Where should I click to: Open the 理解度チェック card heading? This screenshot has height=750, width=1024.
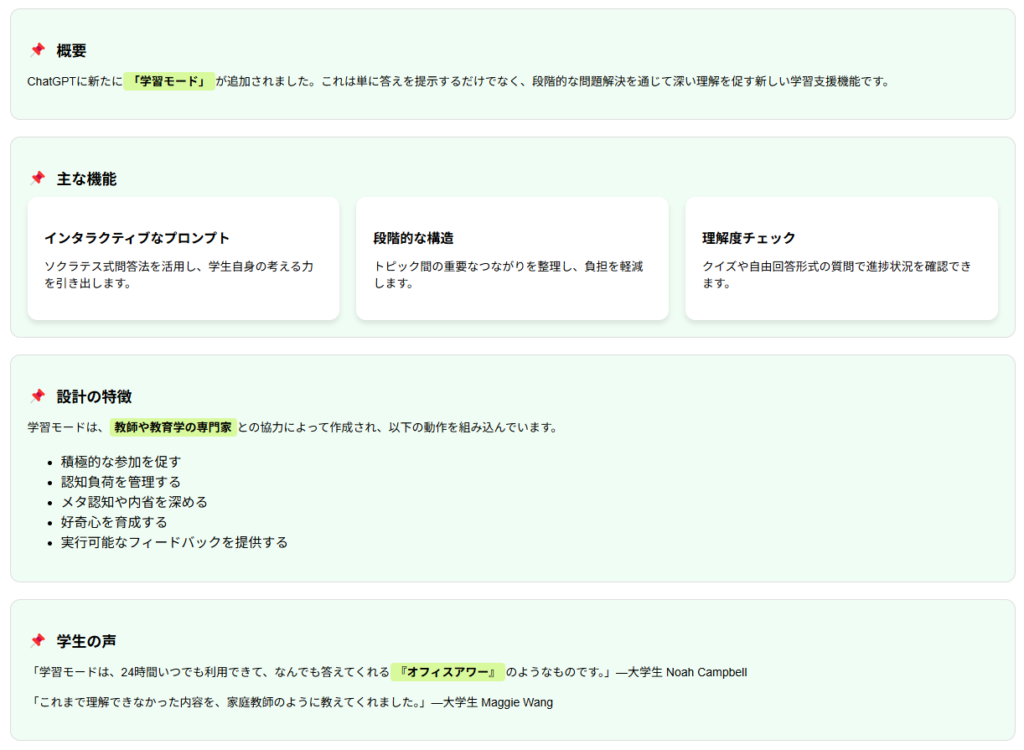coord(749,238)
